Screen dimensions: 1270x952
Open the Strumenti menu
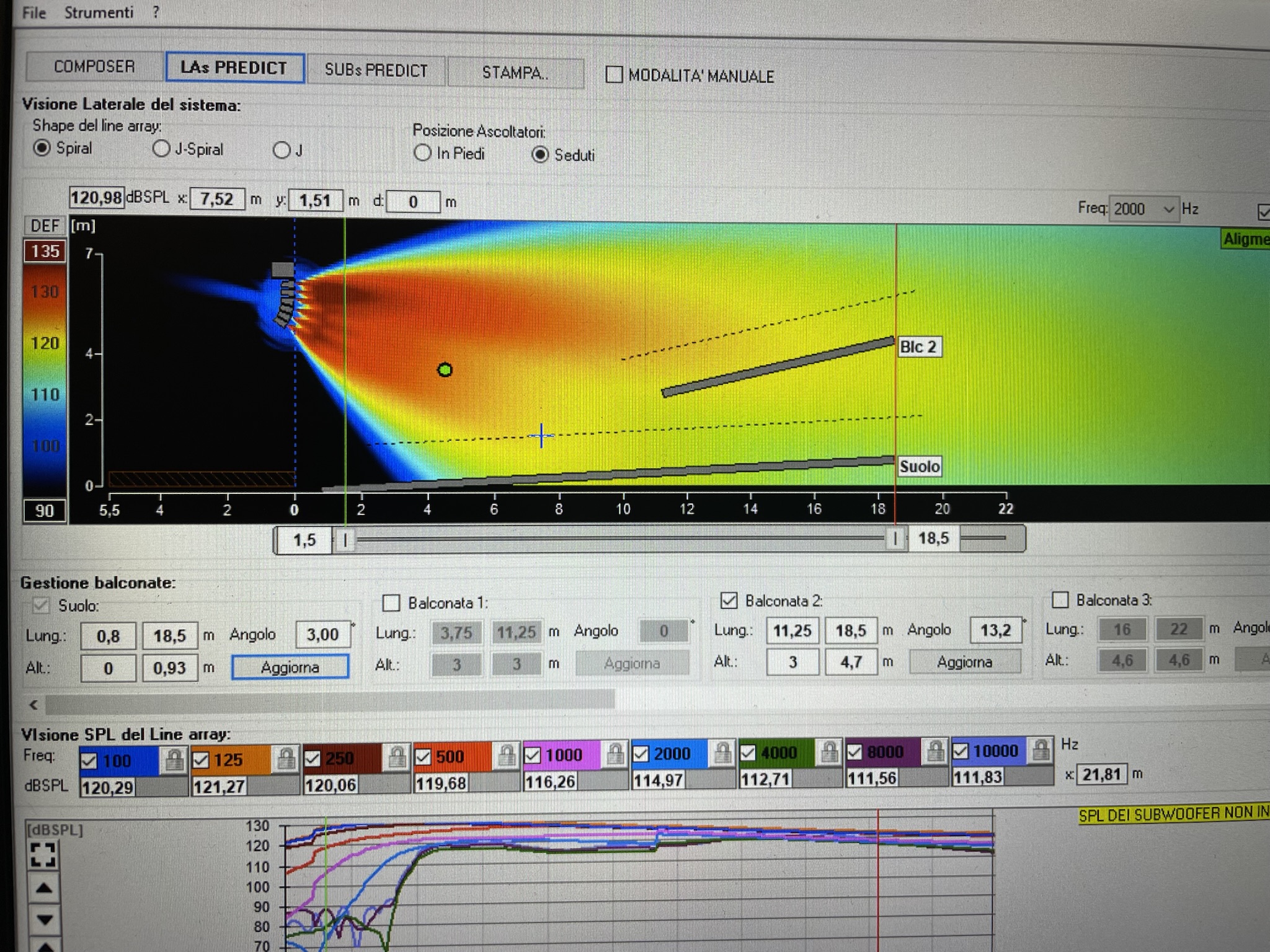point(99,12)
